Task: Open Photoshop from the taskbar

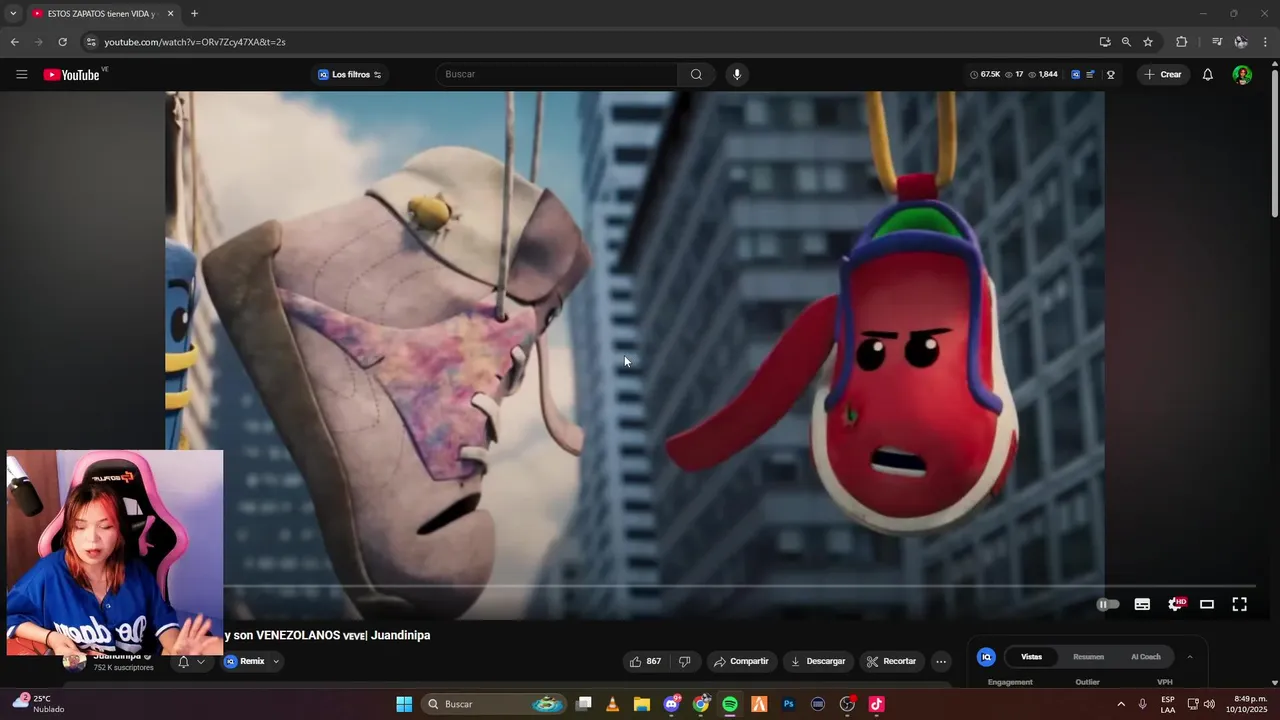Action: coord(788,704)
